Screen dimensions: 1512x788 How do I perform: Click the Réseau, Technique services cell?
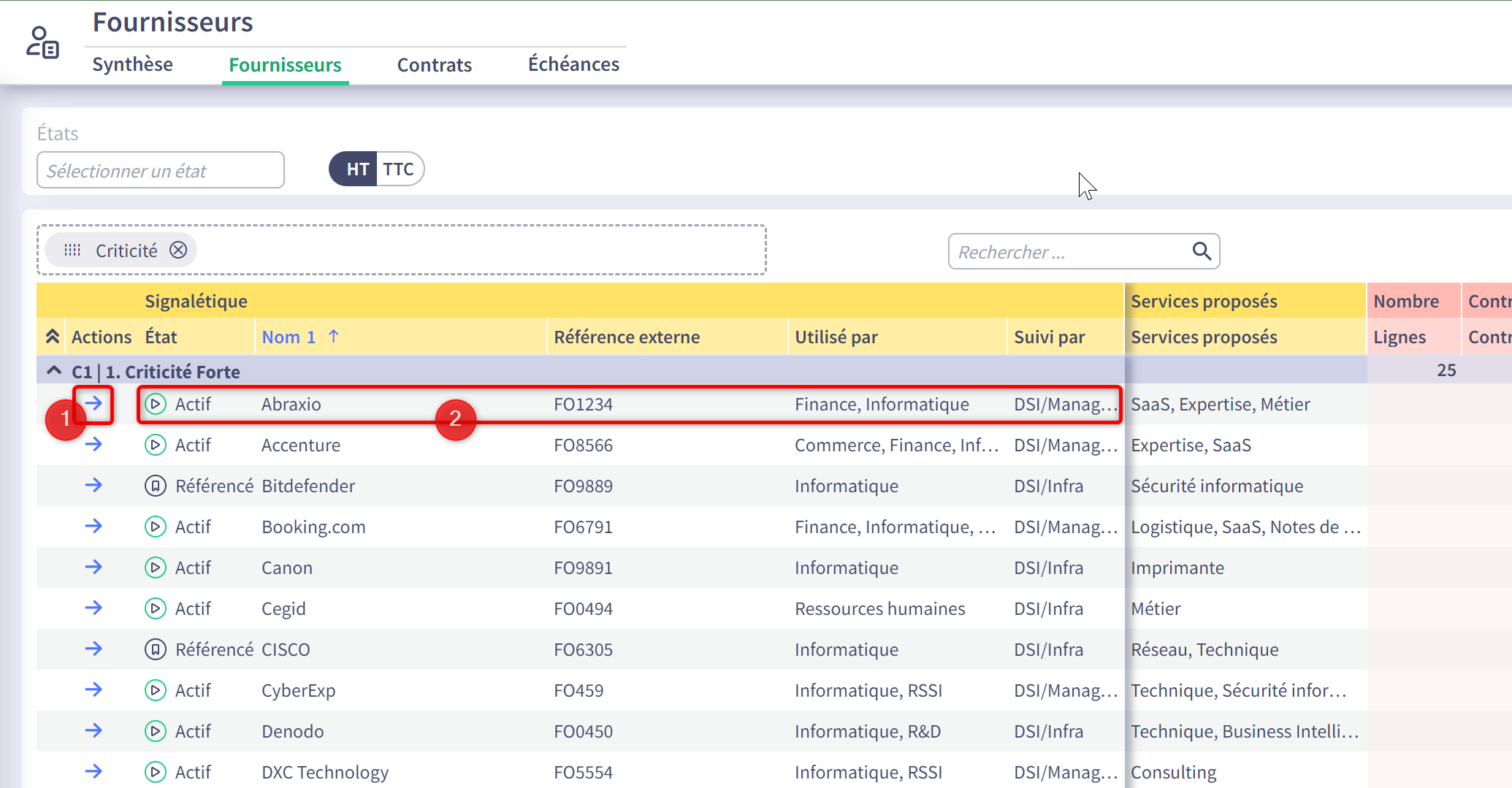[x=1204, y=649]
